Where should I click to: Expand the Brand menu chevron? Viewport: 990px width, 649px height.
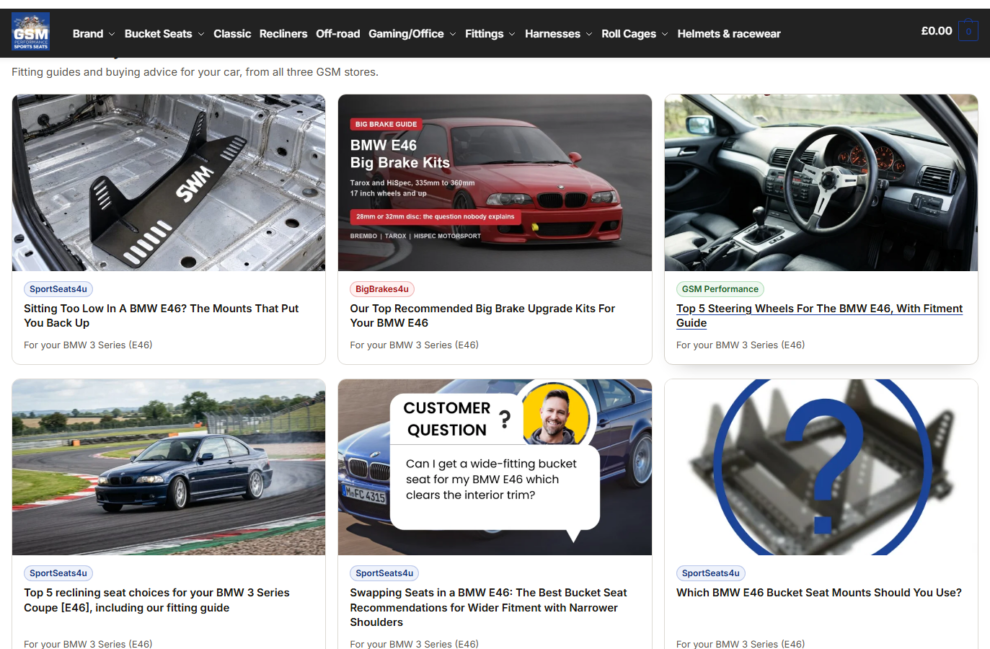coord(112,34)
